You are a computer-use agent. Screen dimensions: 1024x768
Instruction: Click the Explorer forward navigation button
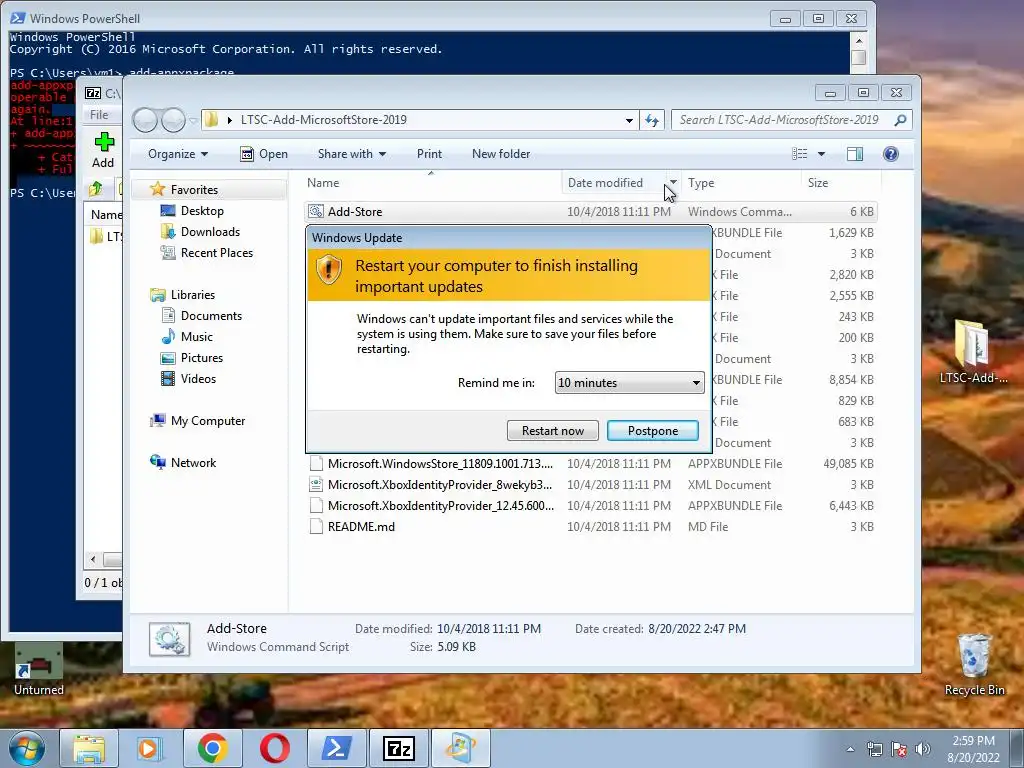coord(173,120)
